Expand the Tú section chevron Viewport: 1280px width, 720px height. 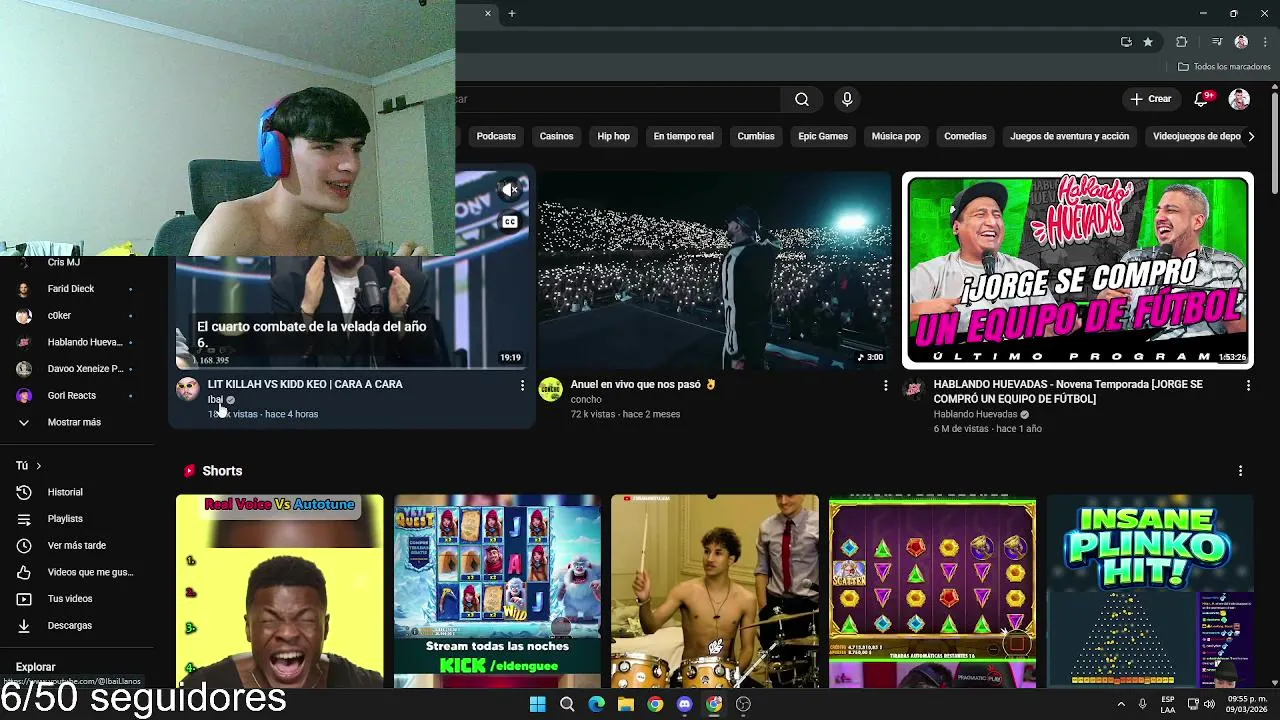[38, 466]
